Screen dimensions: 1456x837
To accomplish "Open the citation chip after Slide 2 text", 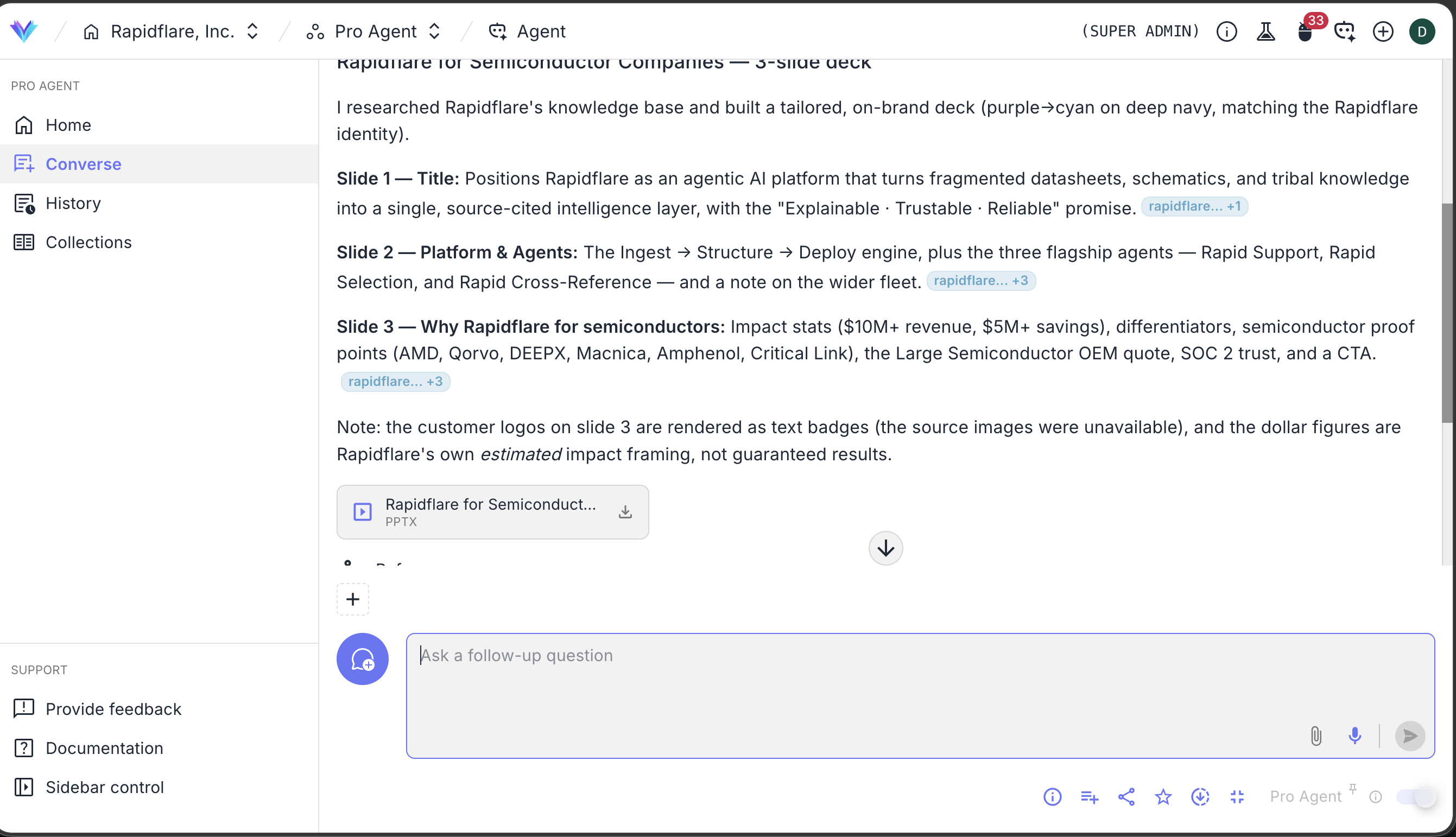I will (980, 281).
